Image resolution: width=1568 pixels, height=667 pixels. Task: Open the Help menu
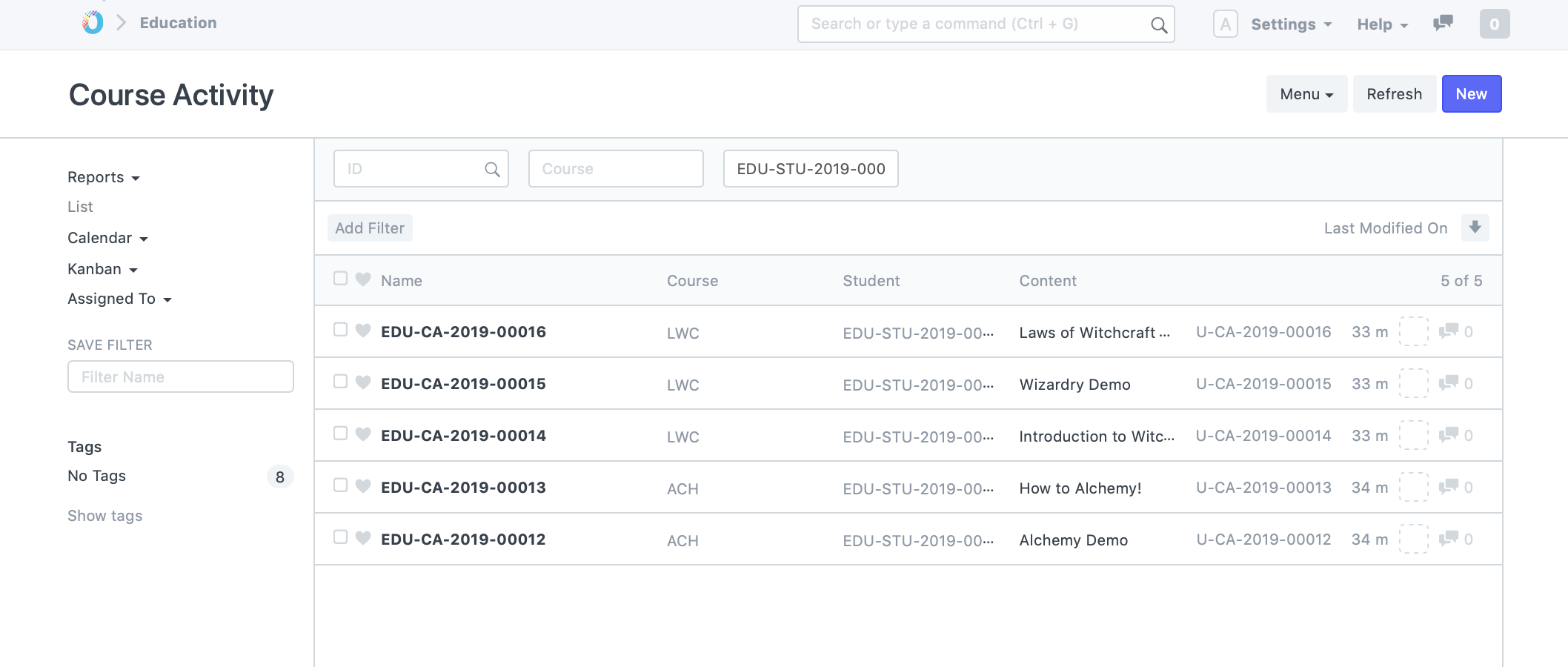(x=1382, y=24)
